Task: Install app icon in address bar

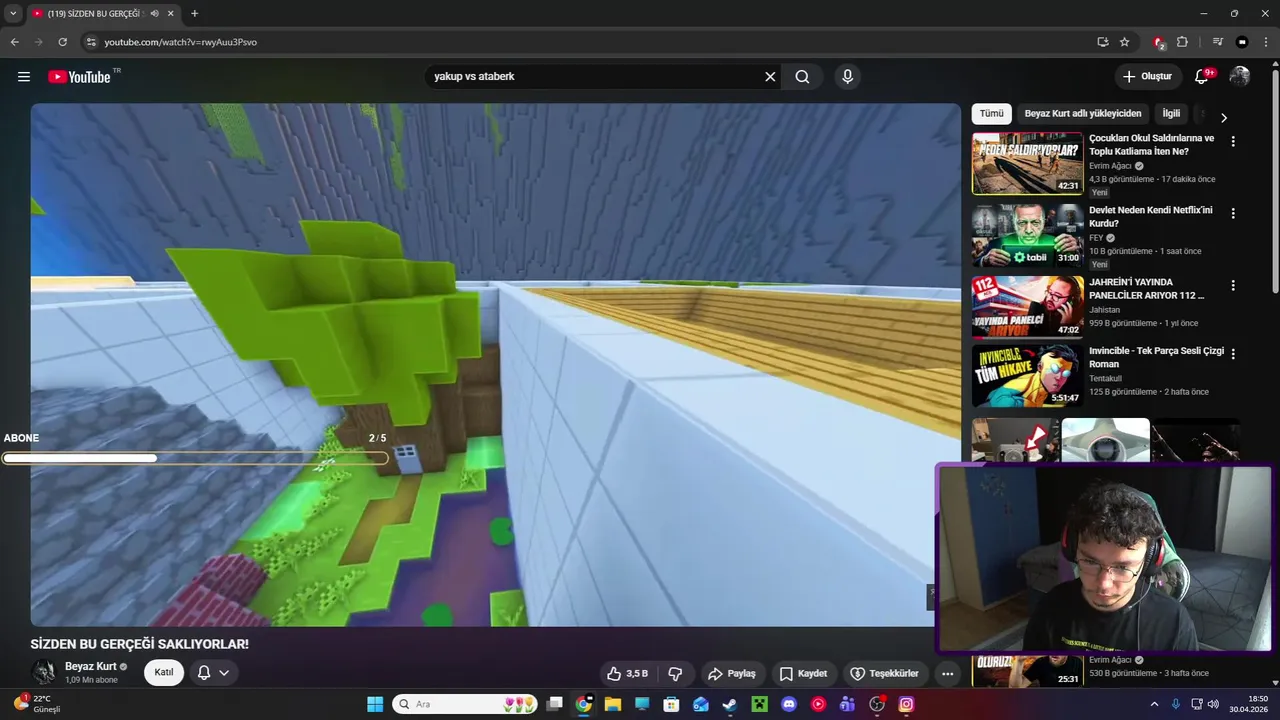Action: (1102, 42)
